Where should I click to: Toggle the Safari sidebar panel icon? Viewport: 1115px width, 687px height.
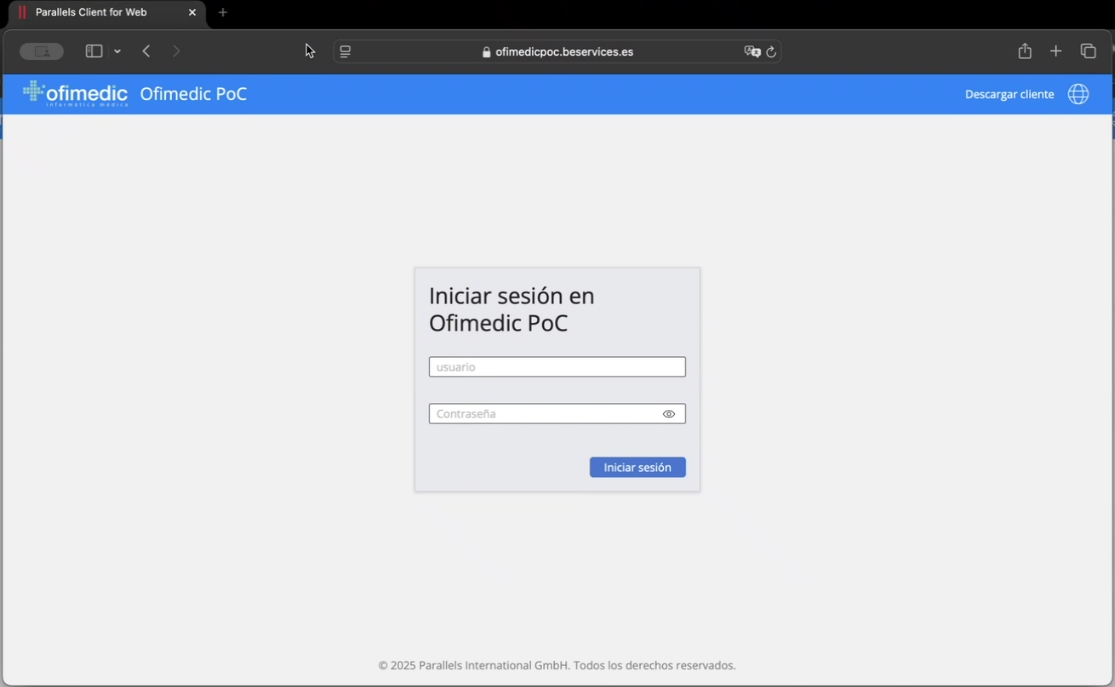[94, 51]
